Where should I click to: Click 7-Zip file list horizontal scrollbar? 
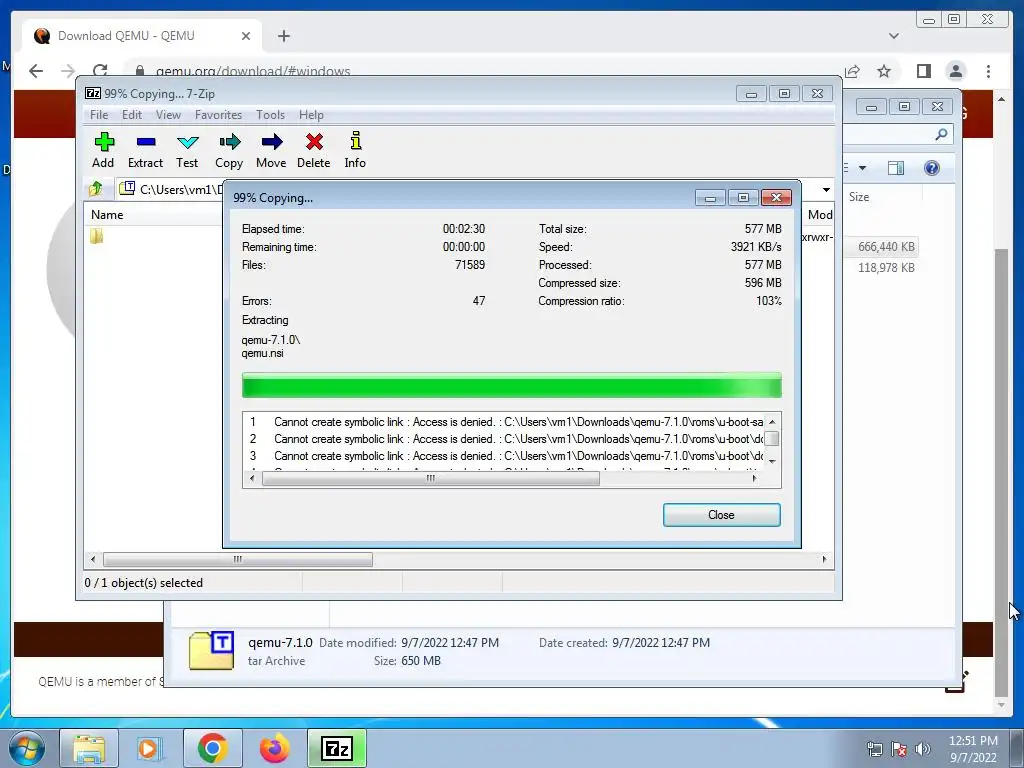click(x=238, y=560)
